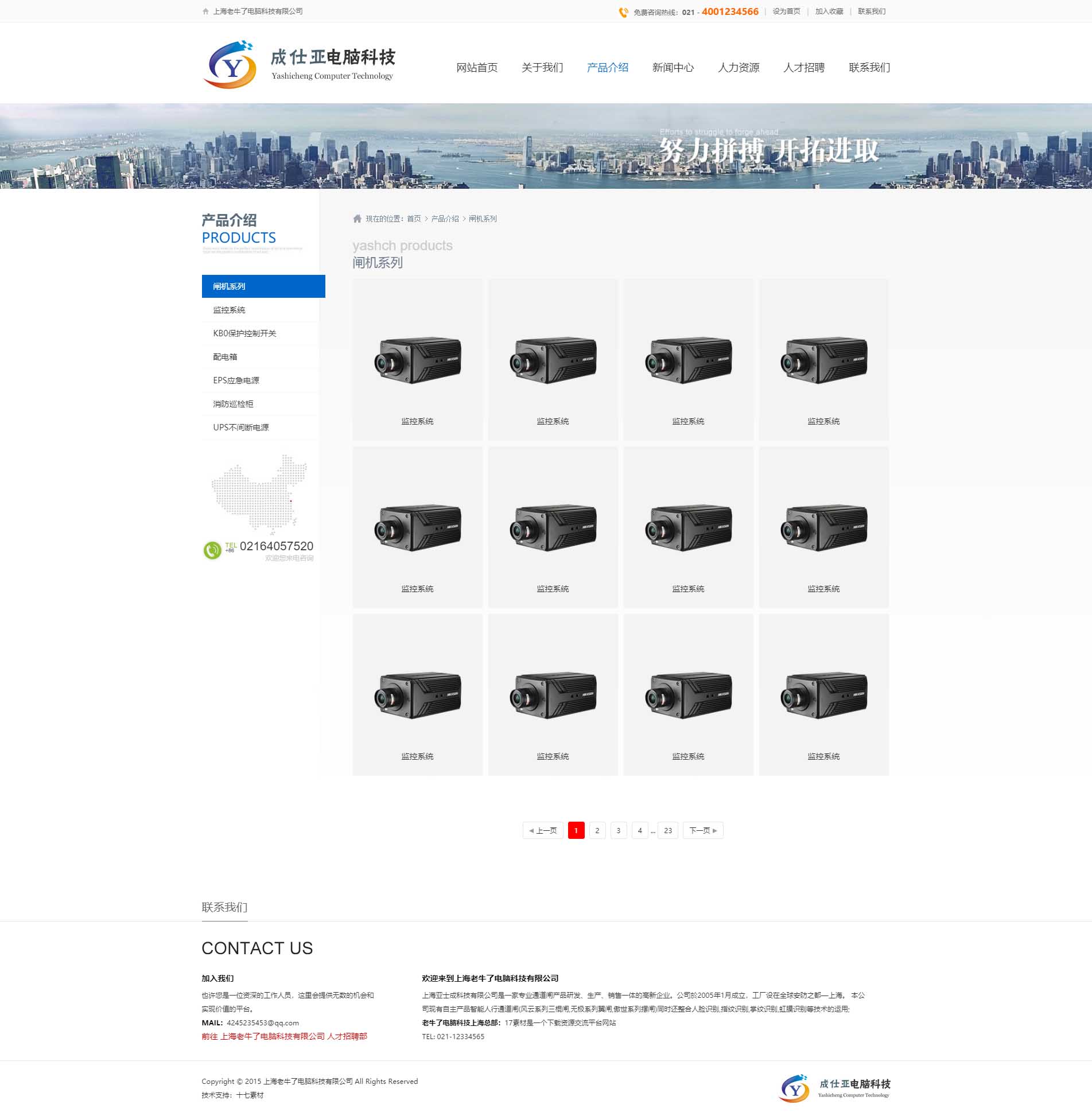
Task: Click the orange hotline phone icon
Action: tap(623, 12)
